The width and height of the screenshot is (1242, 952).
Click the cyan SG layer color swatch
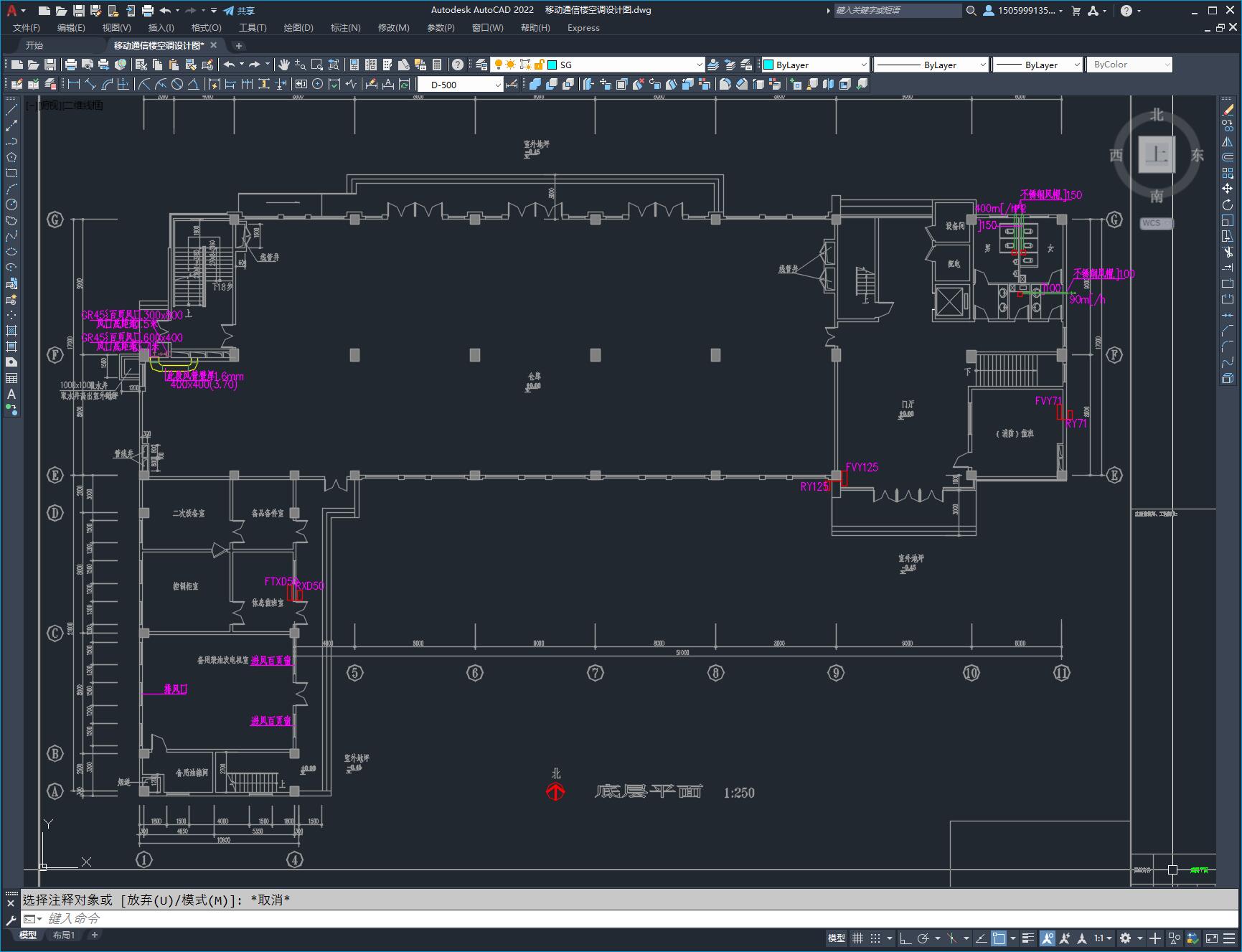[552, 65]
